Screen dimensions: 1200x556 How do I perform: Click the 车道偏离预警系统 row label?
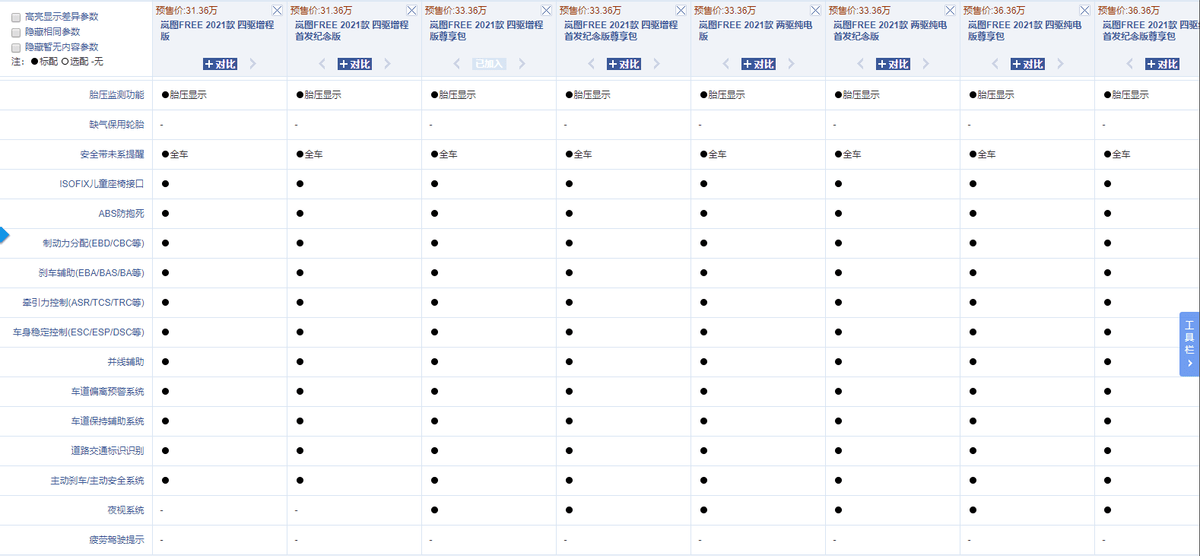(x=107, y=392)
